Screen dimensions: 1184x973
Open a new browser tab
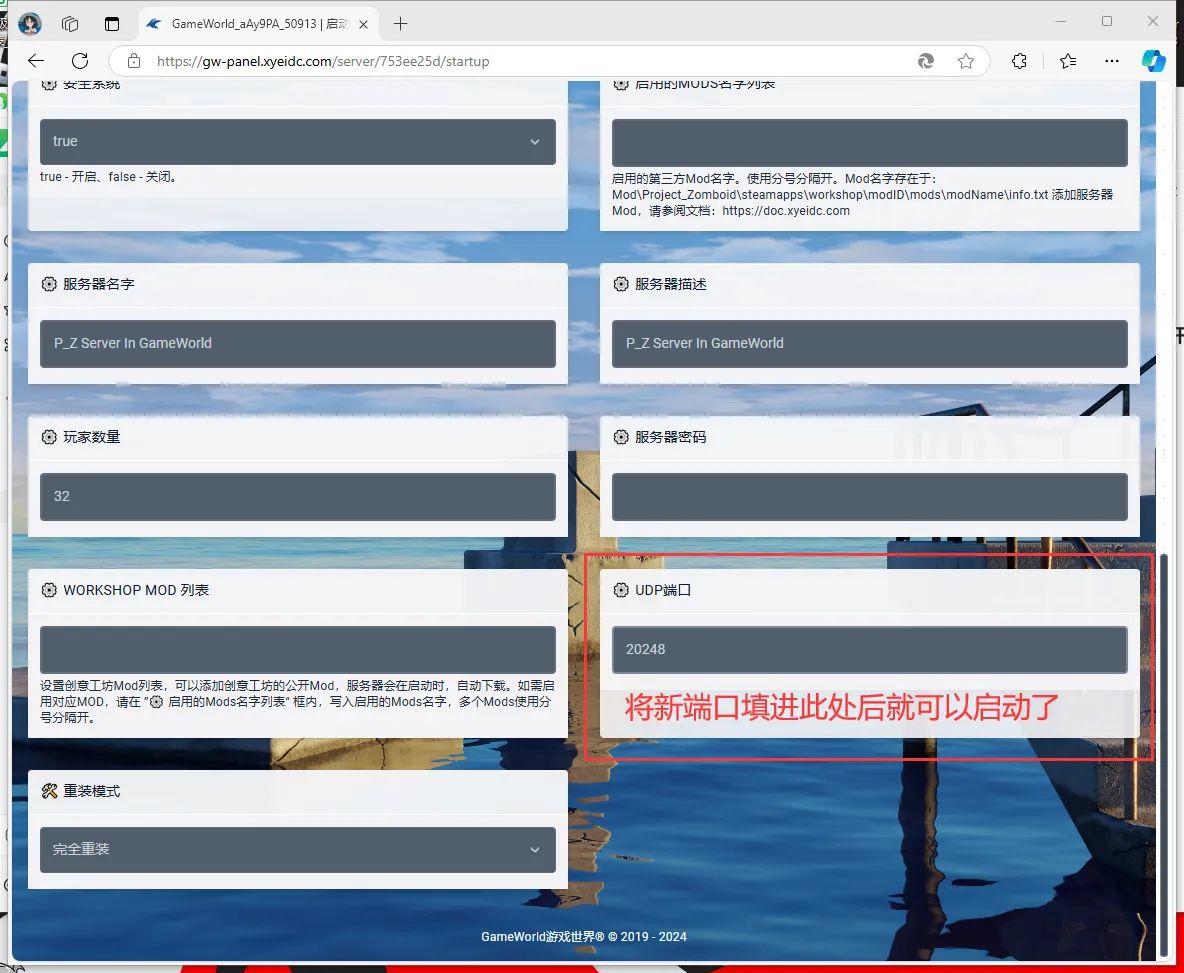(401, 23)
